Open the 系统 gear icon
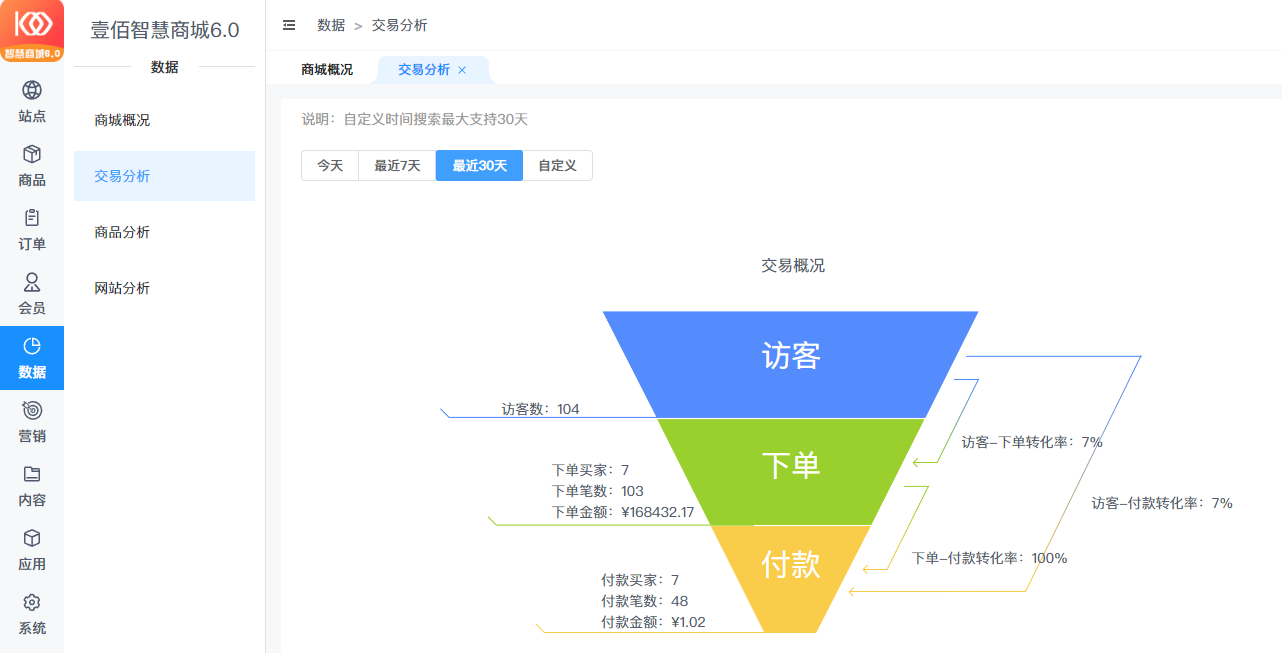Screen dimensions: 1282x653 coord(32,602)
